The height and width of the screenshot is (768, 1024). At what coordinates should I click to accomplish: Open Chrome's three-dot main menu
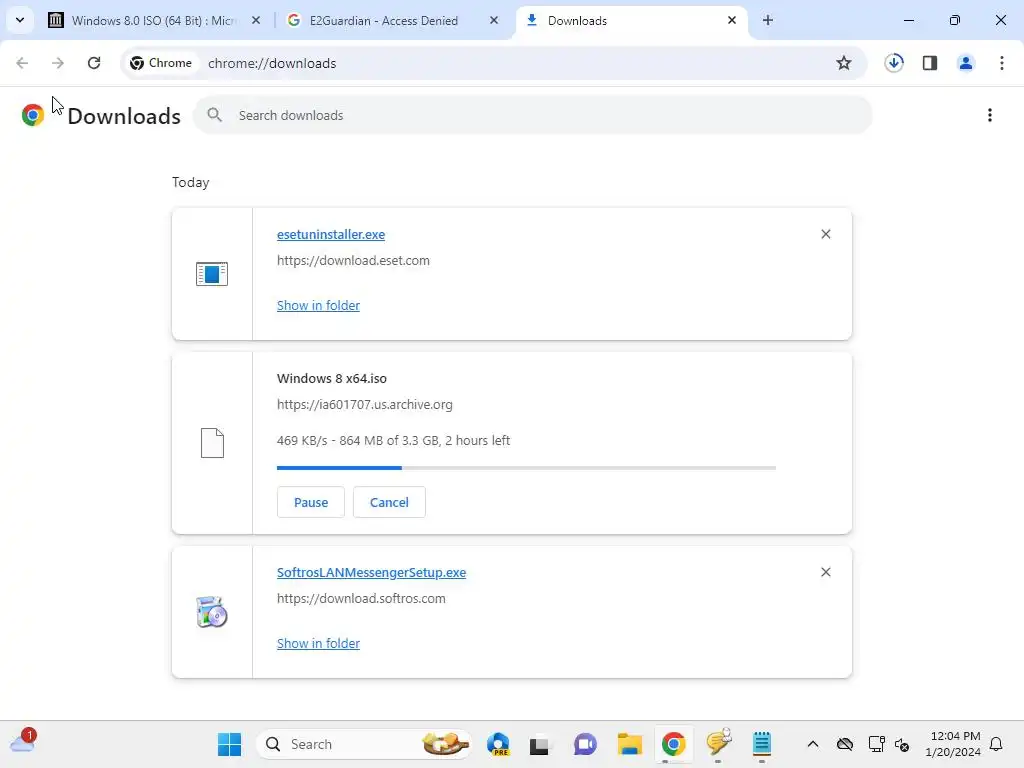[x=1002, y=63]
